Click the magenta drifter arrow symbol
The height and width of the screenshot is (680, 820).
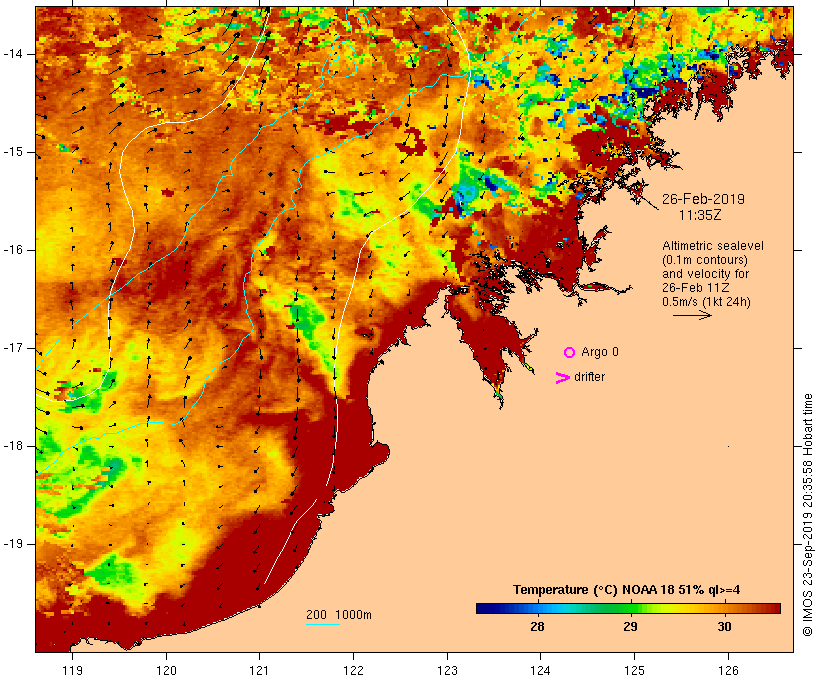pos(562,378)
